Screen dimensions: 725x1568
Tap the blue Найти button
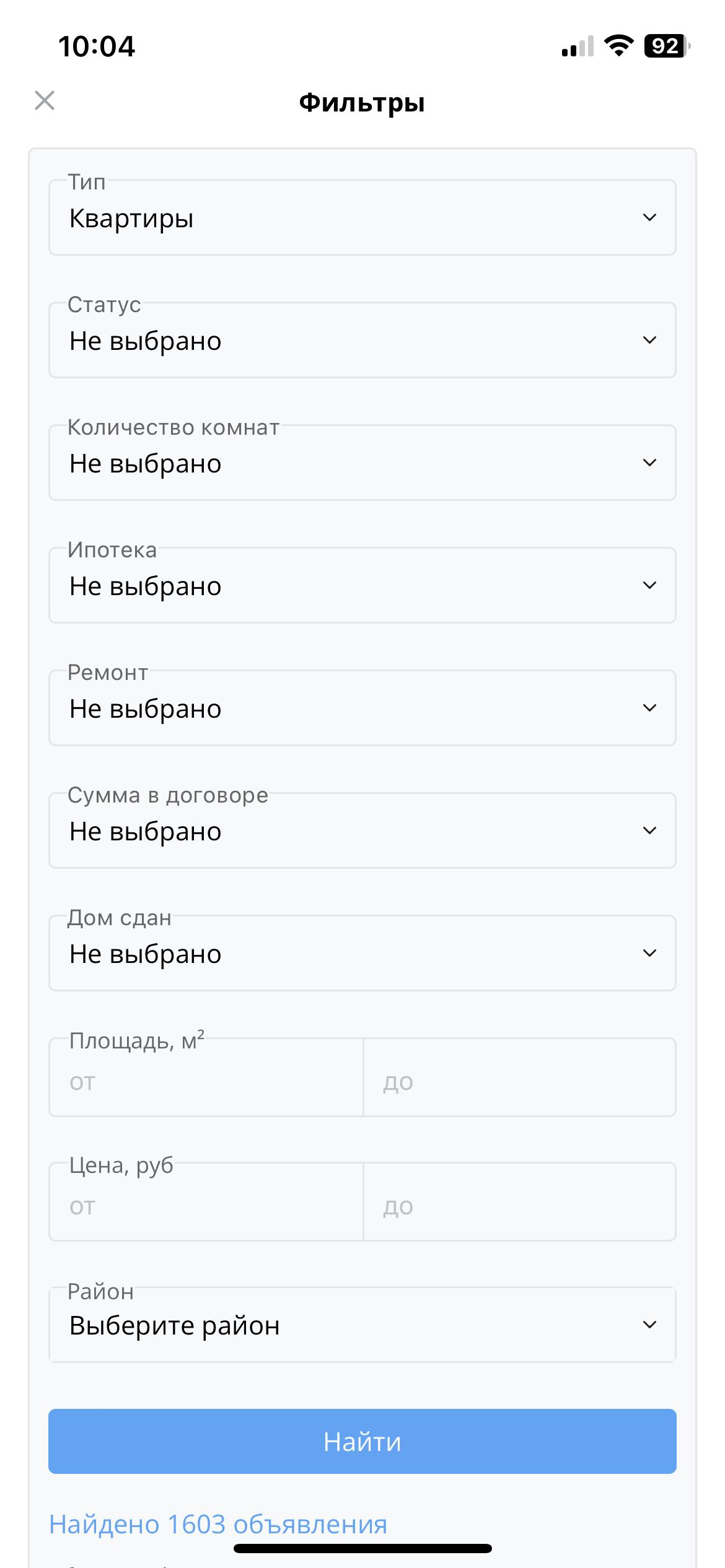(x=362, y=1442)
